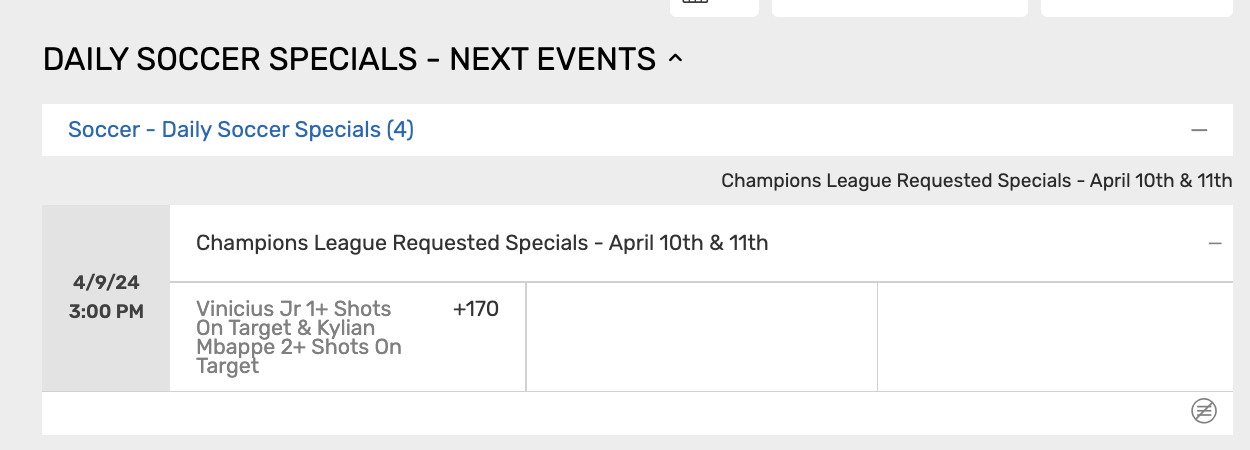The height and width of the screenshot is (450, 1250).
Task: Click the DAILY SOCCER SPECIALS - NEXT EVENTS heading
Action: point(349,60)
